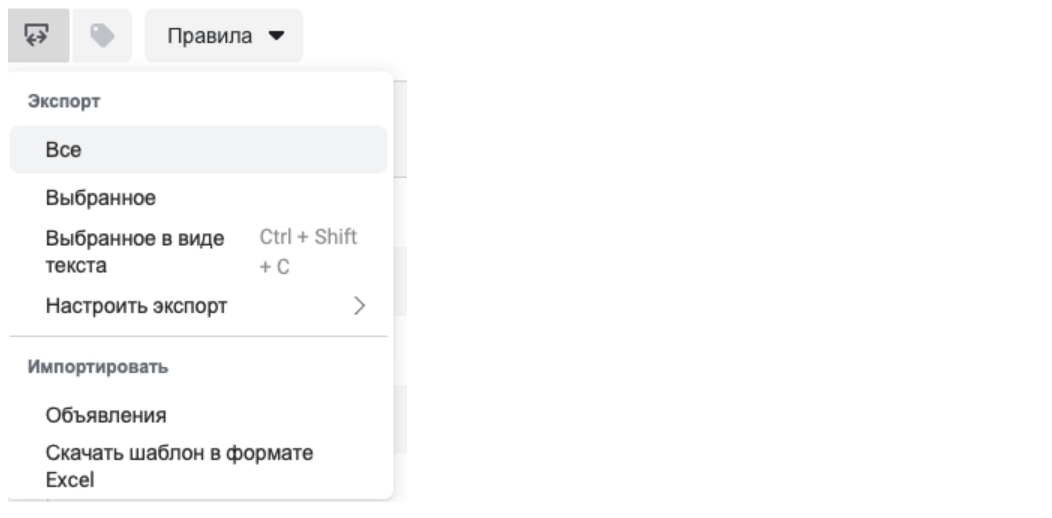
Task: Click the highlighted row right of Все
Action: tap(235, 150)
